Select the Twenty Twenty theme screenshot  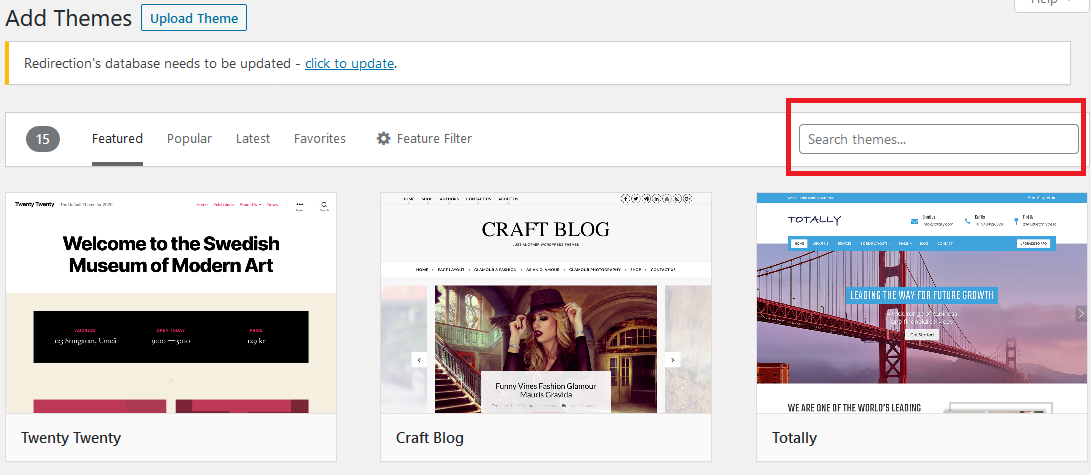click(171, 303)
